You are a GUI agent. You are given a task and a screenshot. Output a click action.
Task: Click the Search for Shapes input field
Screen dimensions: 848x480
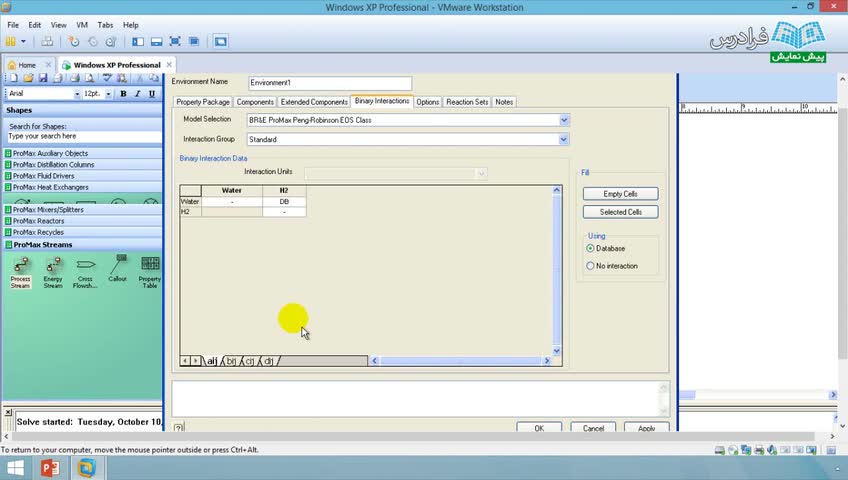pyautogui.click(x=84, y=136)
